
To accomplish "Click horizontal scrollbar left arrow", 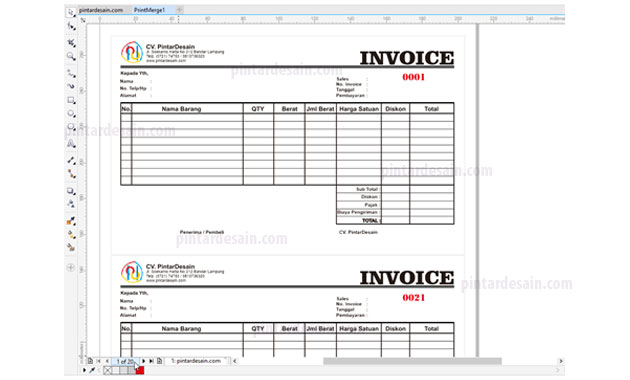I will pos(235,361).
